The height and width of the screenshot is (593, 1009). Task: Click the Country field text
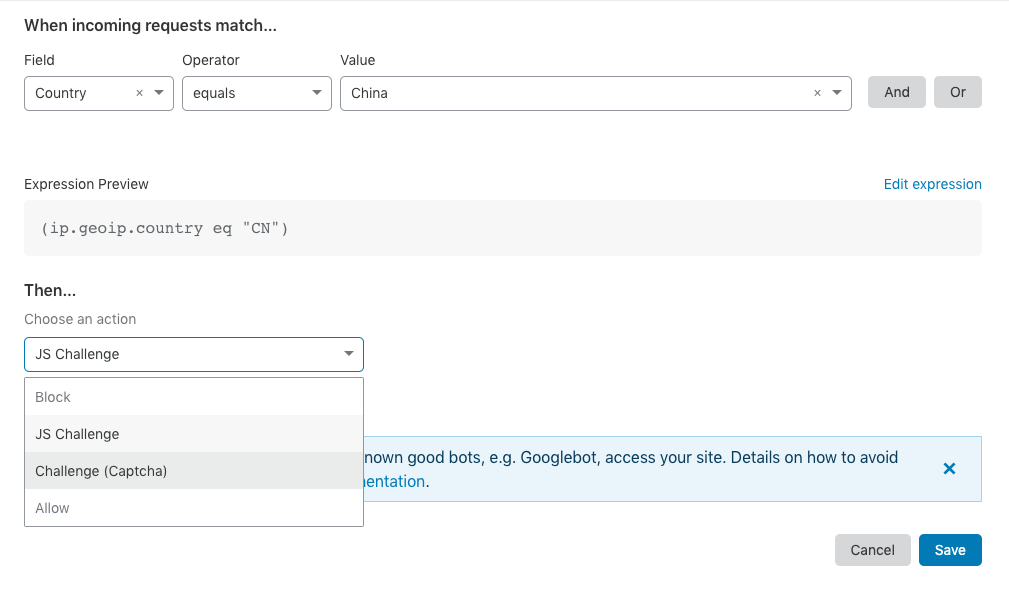[x=60, y=93]
